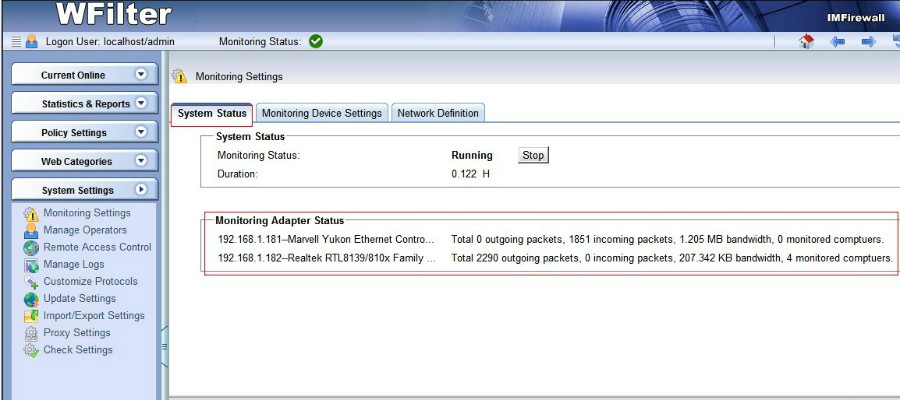Open Remote Access Control link
The height and width of the screenshot is (400, 900).
pos(97,247)
